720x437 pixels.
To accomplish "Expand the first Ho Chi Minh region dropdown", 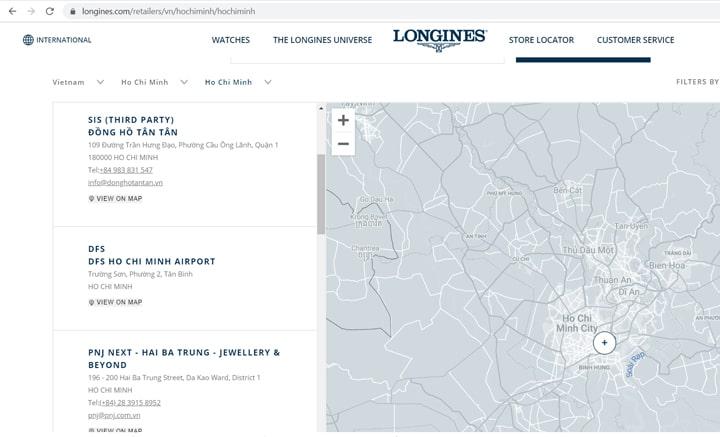I will (x=154, y=82).
